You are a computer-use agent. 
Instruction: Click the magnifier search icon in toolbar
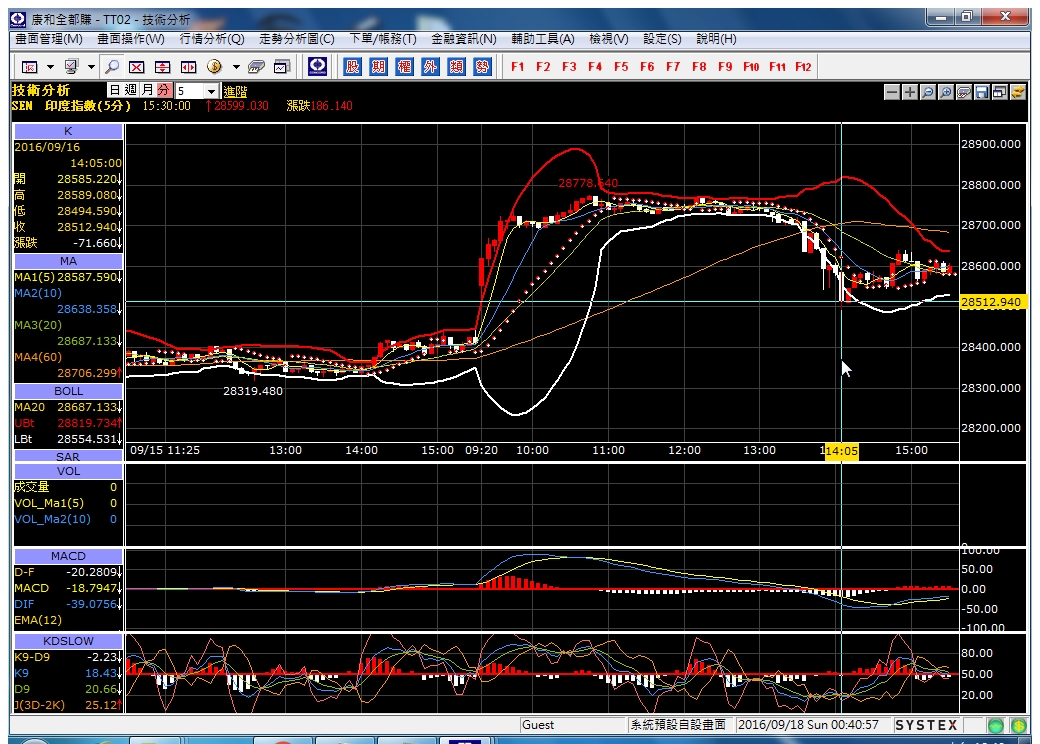[x=112, y=66]
